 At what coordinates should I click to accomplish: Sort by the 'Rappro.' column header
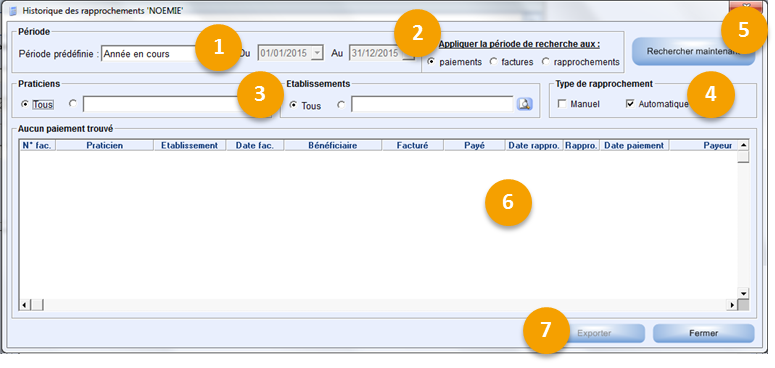point(582,145)
